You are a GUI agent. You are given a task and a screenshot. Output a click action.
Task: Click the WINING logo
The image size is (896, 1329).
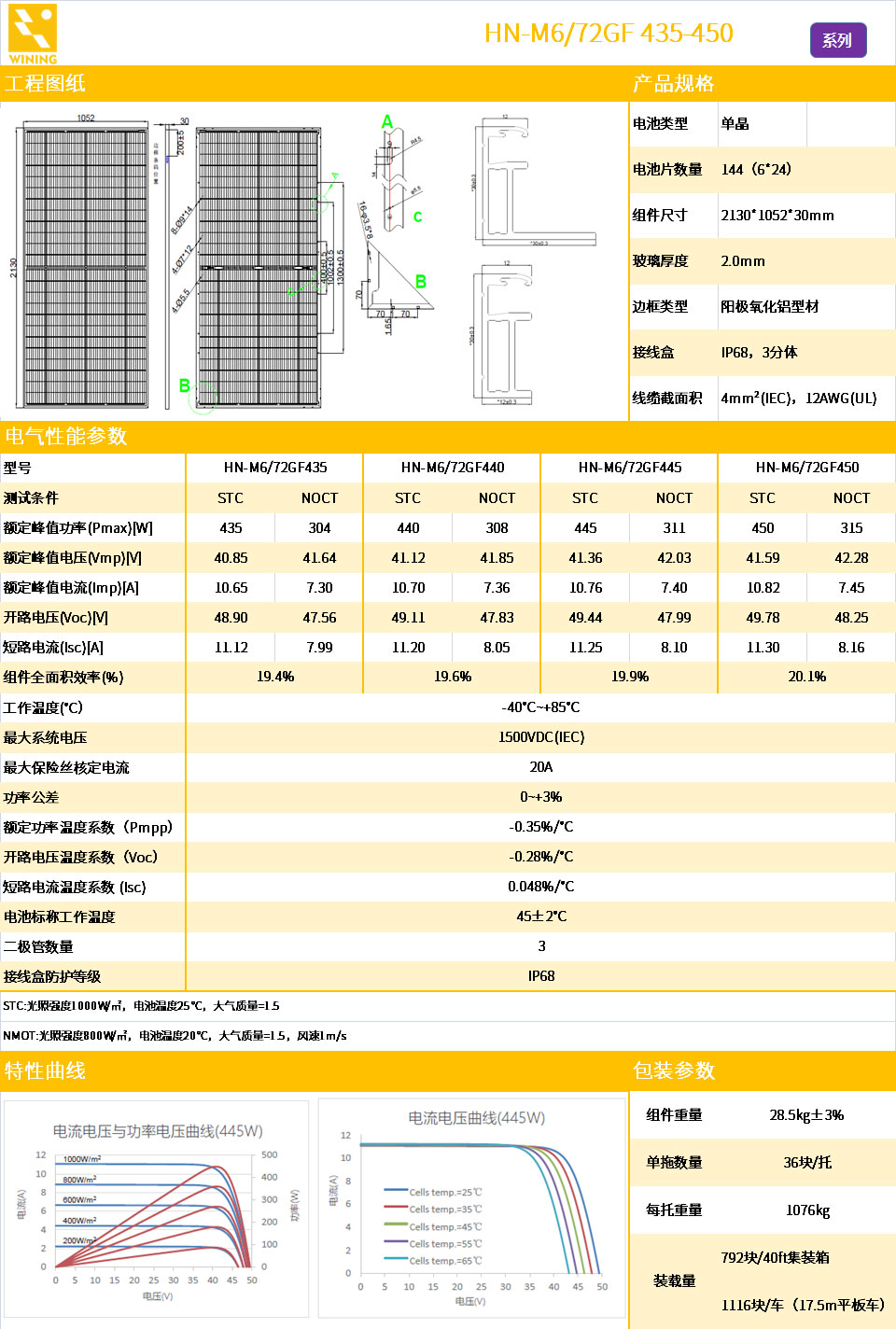tap(33, 34)
